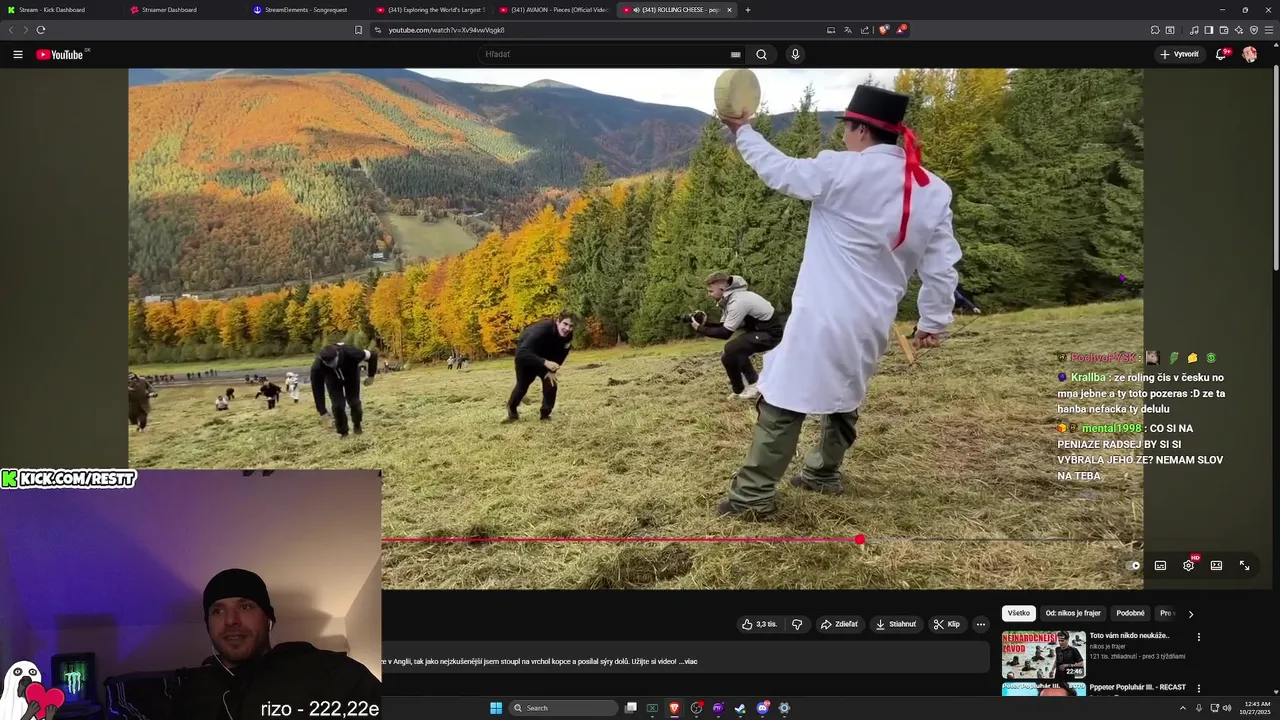Screen dimensions: 1280x720
Task: Open options for Toto vám nikdo neukáže
Action: click(1199, 637)
